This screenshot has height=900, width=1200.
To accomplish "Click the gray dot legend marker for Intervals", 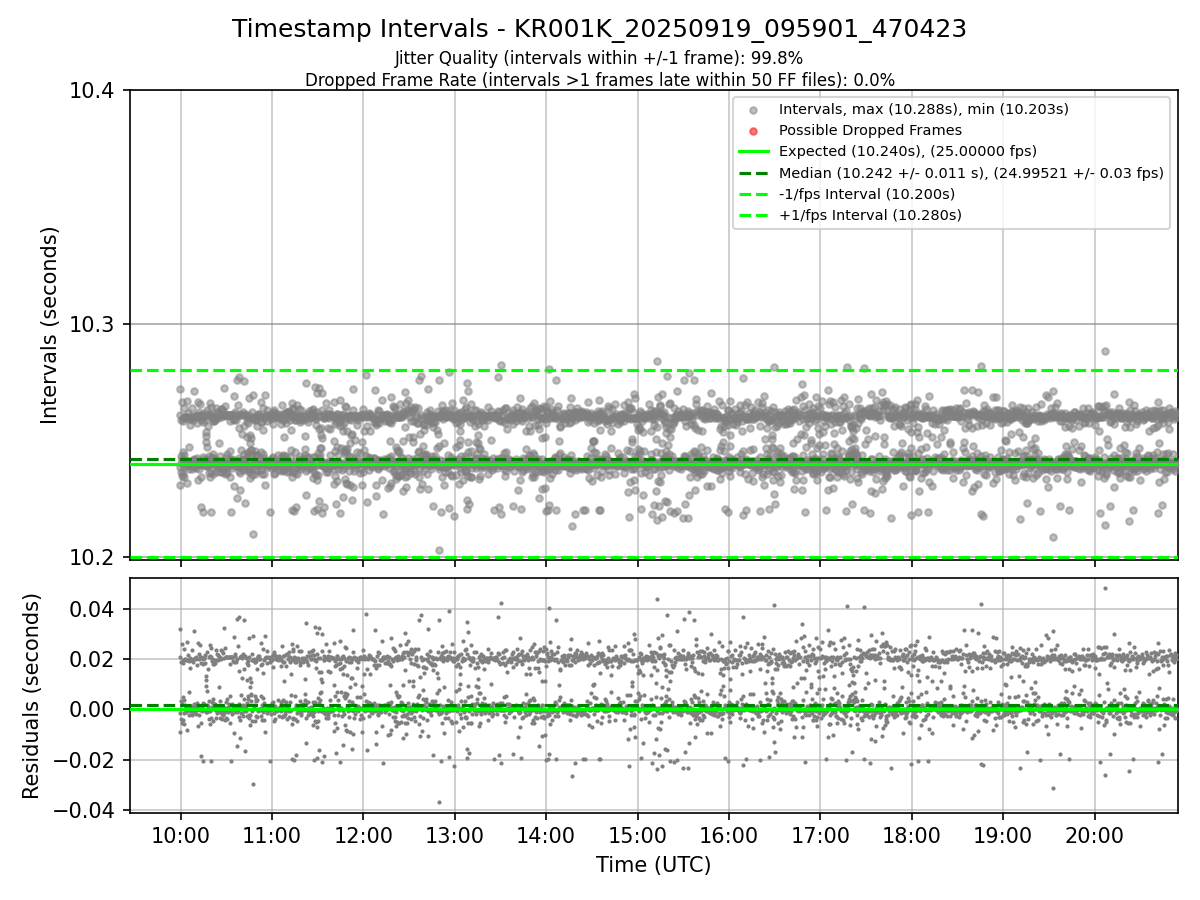I will click(754, 110).
